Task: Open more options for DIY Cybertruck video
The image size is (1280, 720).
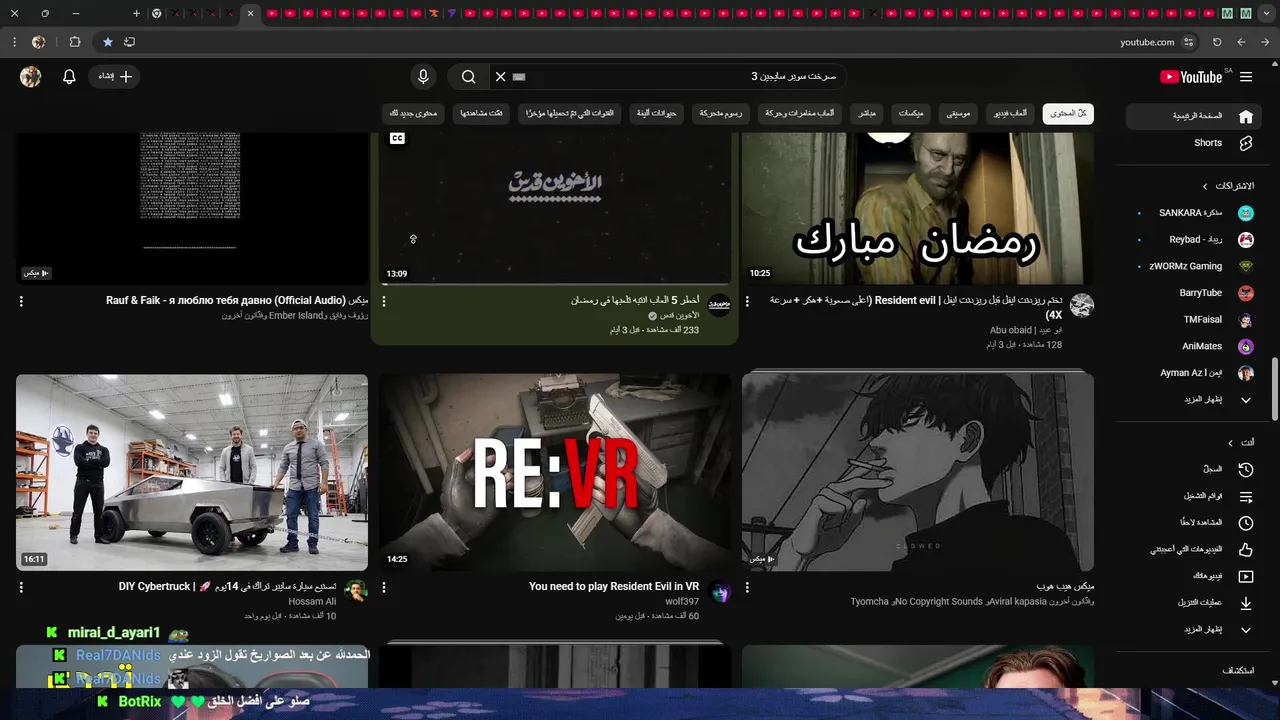Action: point(21,588)
